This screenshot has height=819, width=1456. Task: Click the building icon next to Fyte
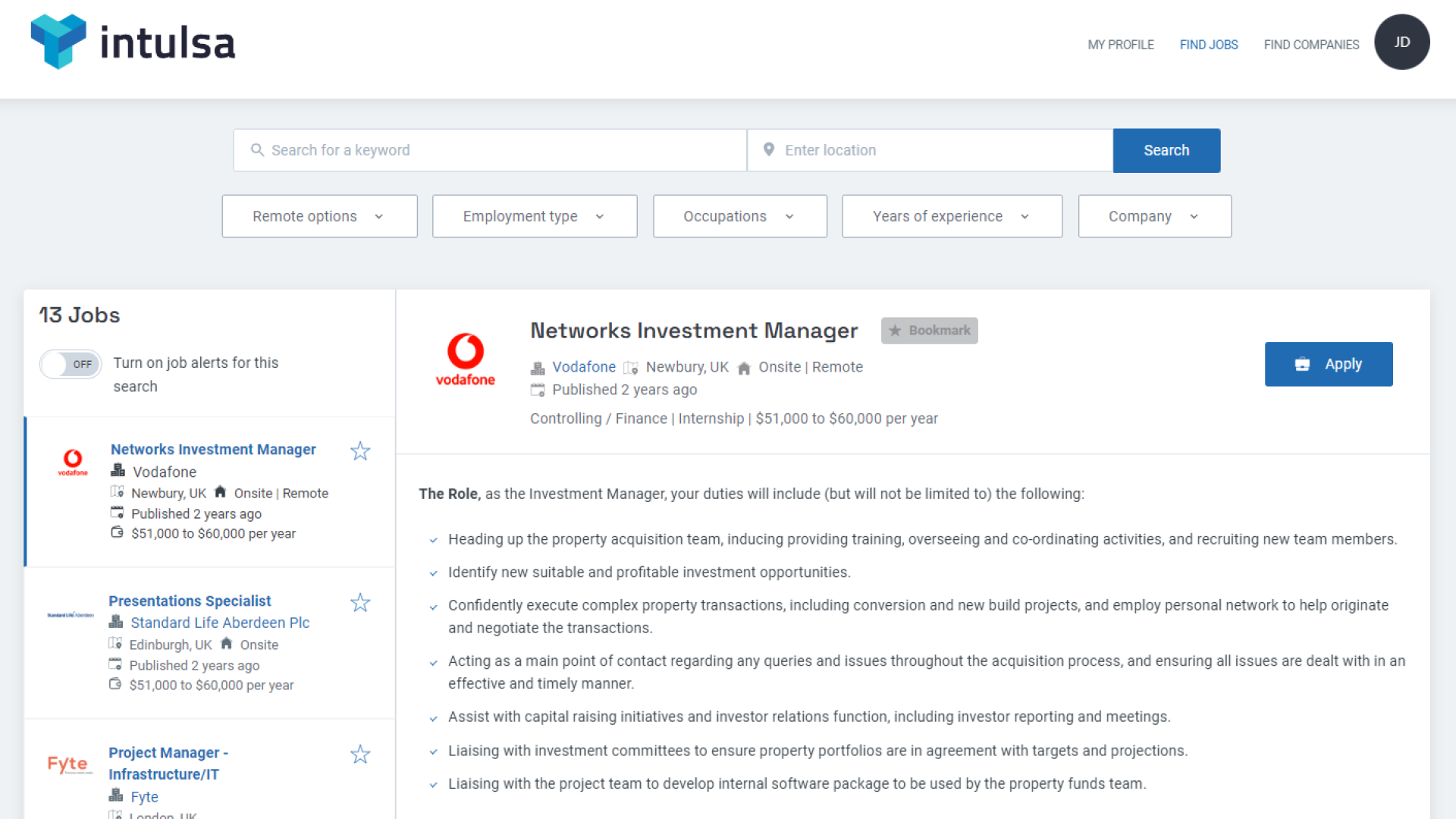pos(115,795)
